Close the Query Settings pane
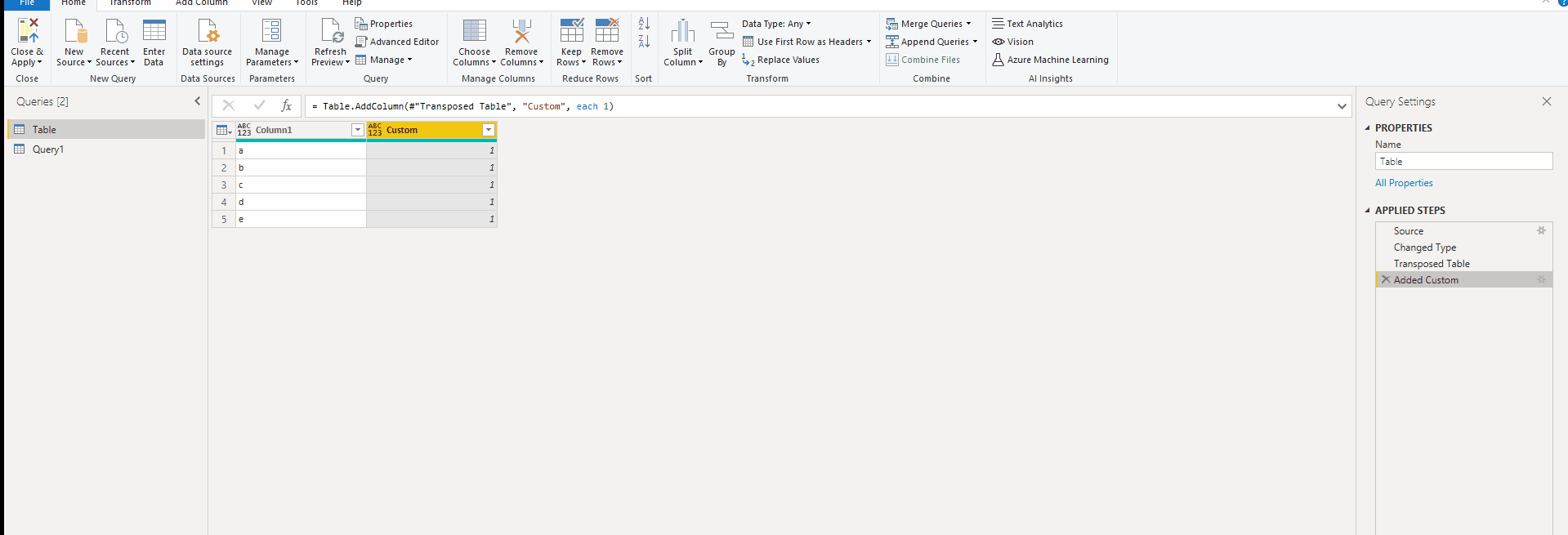Image resolution: width=1568 pixels, height=535 pixels. point(1546,101)
